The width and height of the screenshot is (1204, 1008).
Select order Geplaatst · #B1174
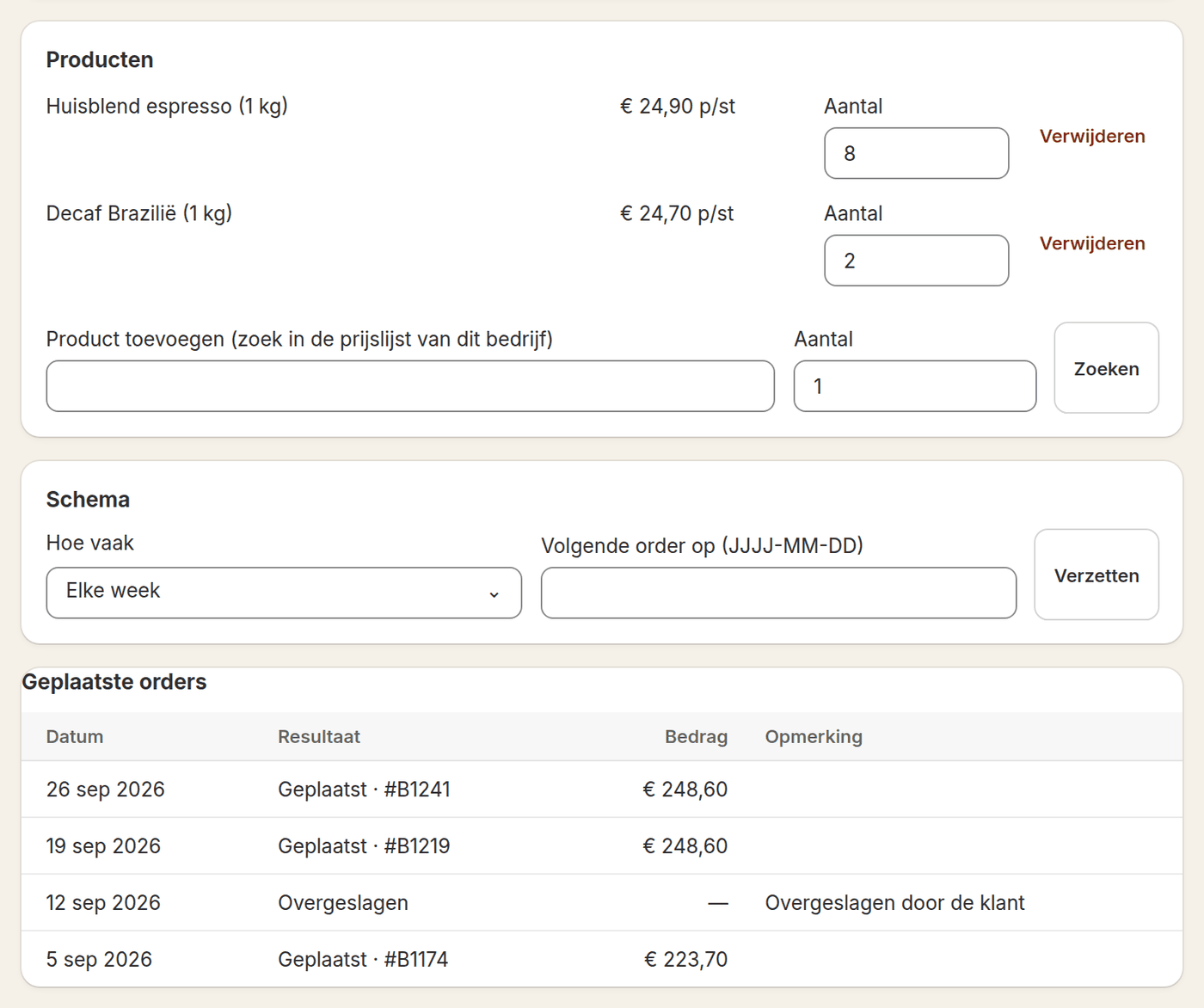363,960
